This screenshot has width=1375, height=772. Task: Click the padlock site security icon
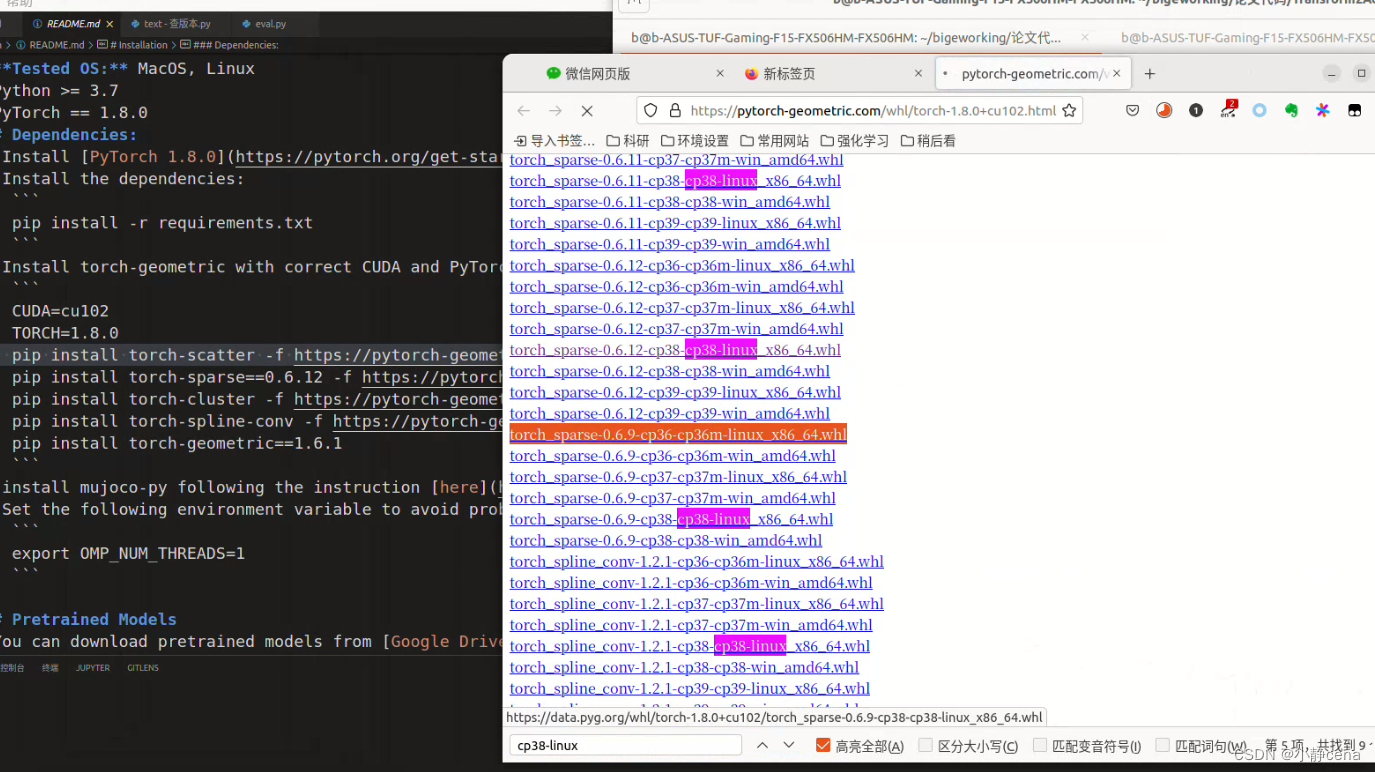(675, 111)
